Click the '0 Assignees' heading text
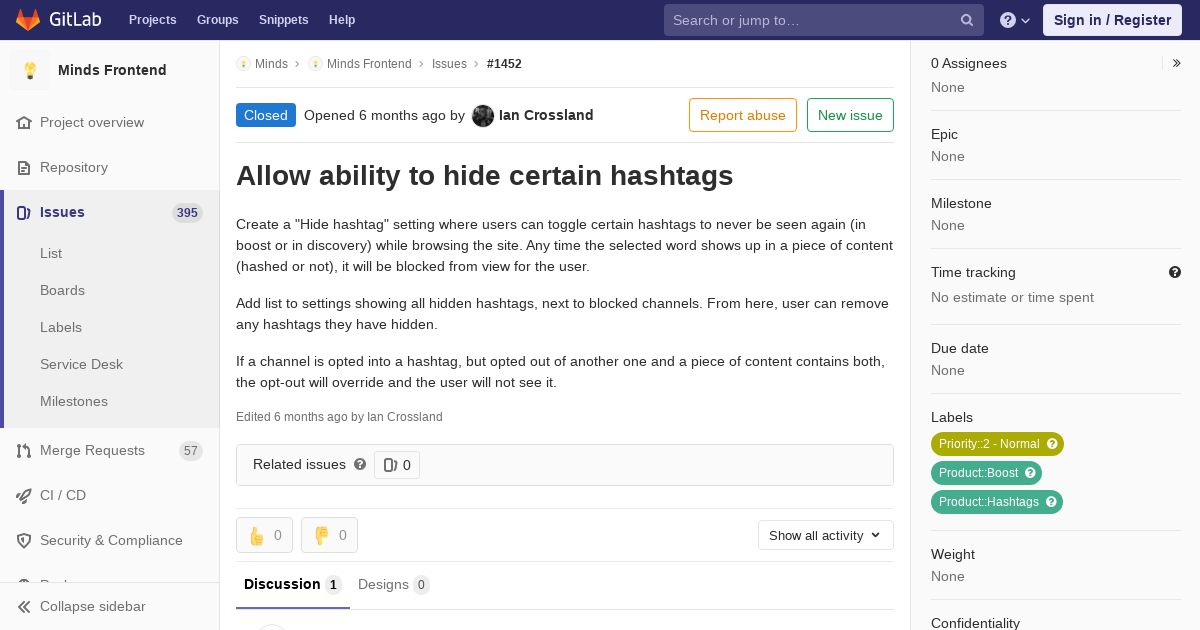 pyautogui.click(x=969, y=63)
